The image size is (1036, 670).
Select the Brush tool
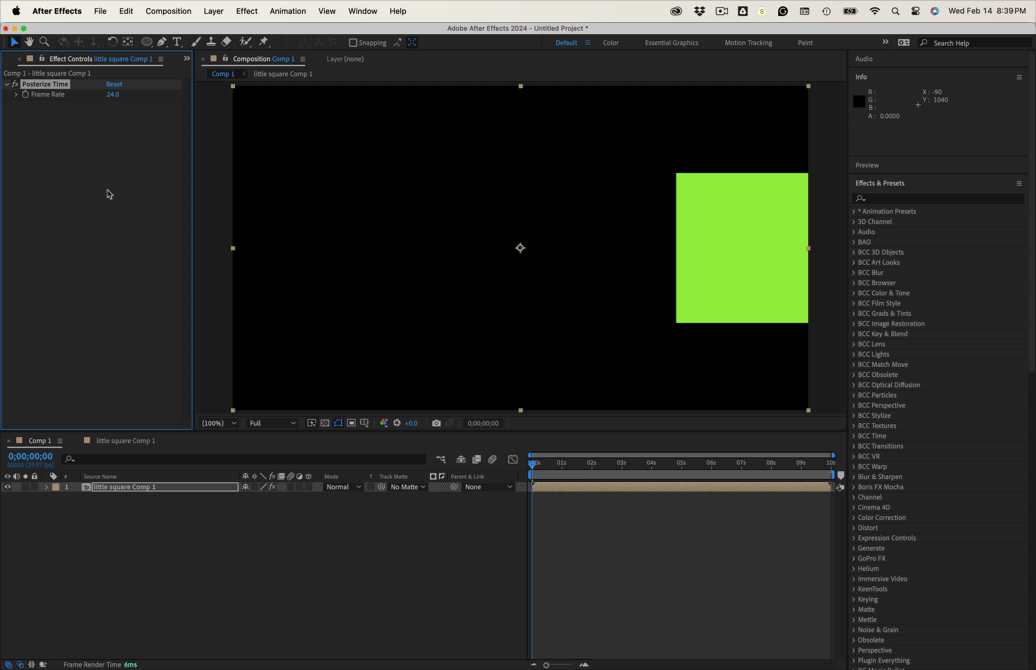196,42
